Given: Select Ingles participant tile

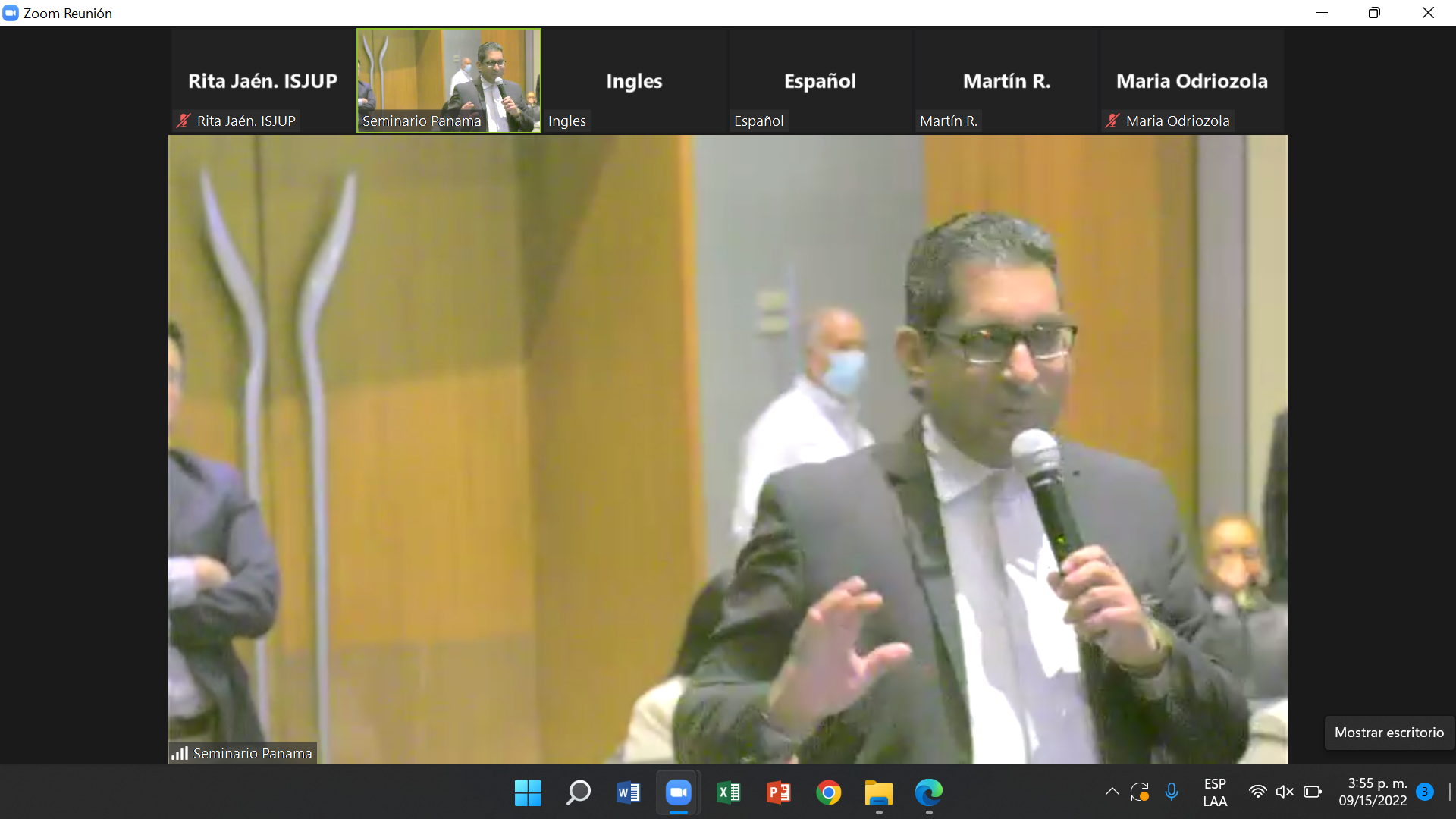Looking at the screenshot, I should [x=634, y=81].
